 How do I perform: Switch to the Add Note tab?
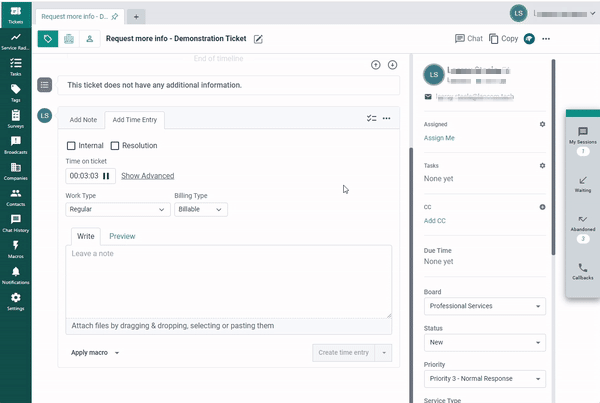(x=83, y=120)
